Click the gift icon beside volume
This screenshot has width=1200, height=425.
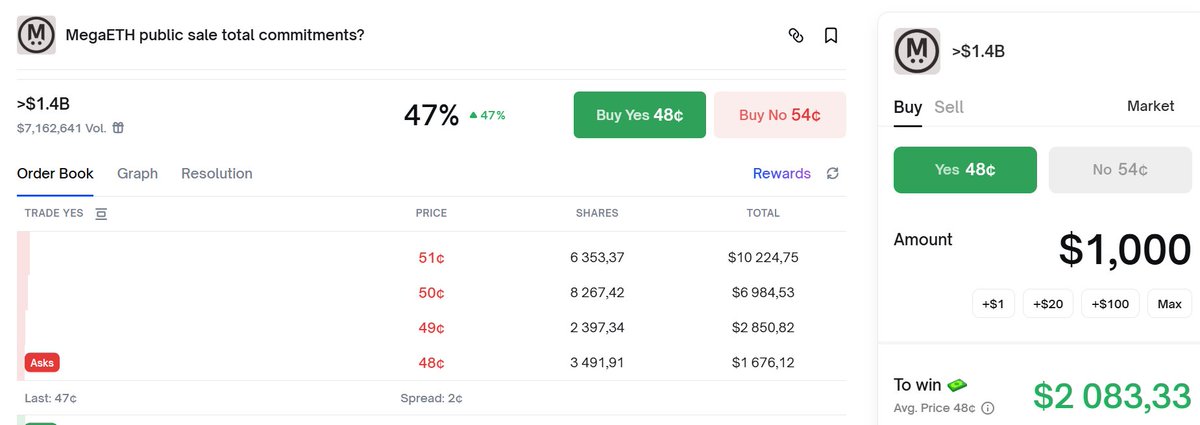(118, 128)
